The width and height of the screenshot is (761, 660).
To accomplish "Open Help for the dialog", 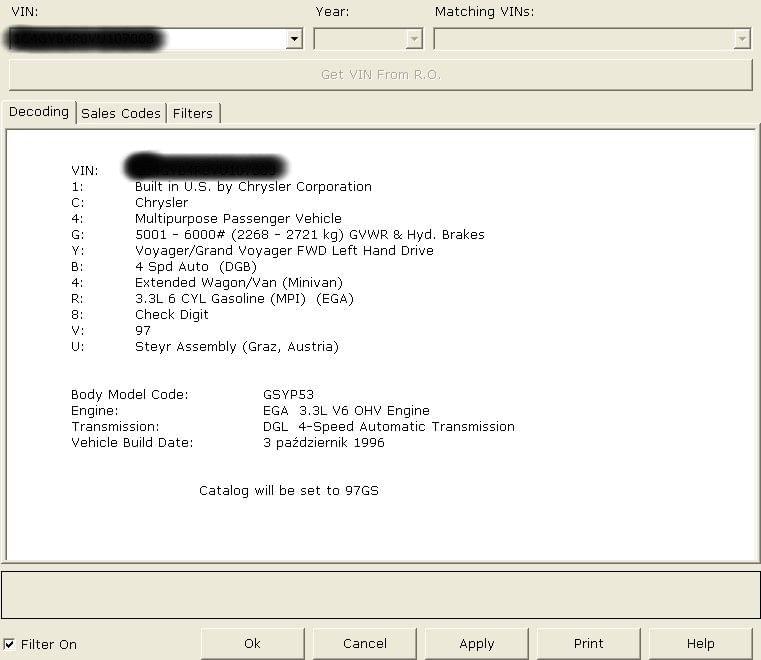I will tap(700, 644).
